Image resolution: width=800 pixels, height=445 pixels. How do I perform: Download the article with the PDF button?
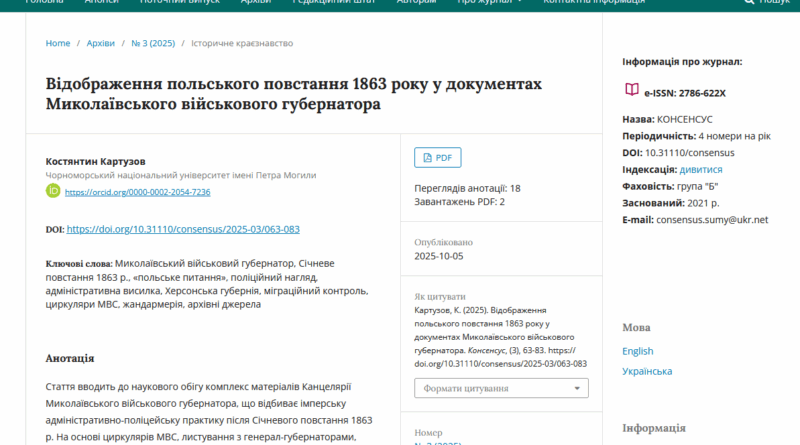tap(437, 158)
